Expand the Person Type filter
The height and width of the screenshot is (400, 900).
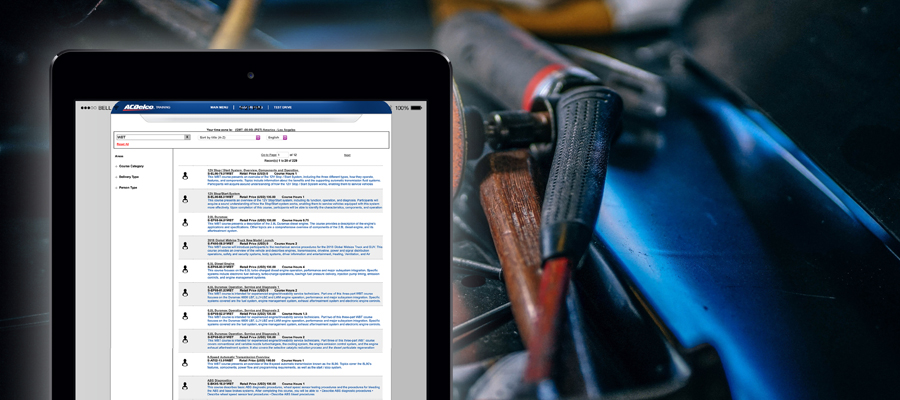tap(128, 187)
